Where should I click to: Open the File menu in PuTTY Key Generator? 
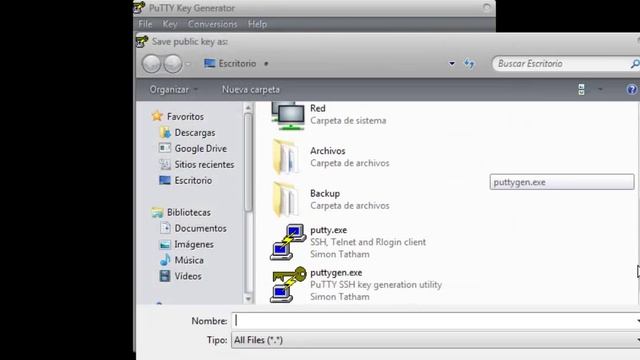pos(145,24)
